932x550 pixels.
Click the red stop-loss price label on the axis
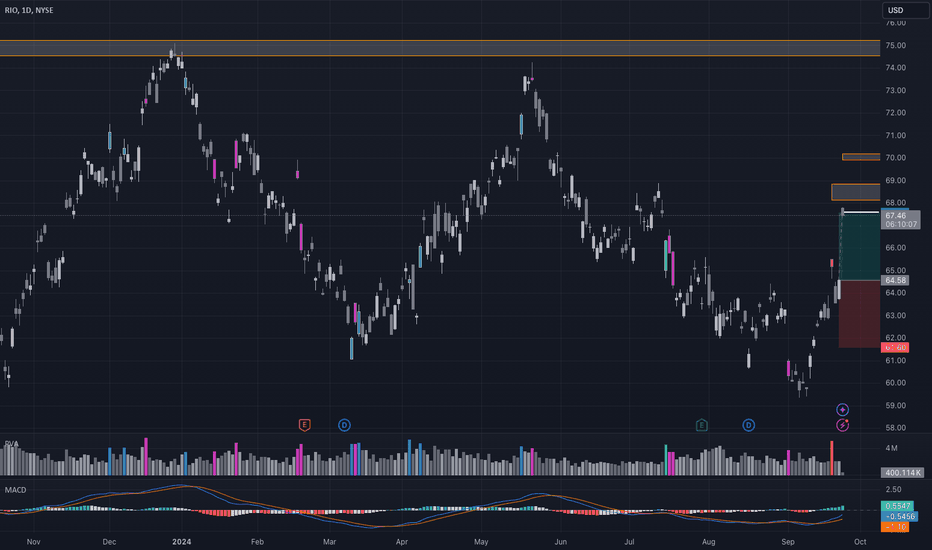click(x=895, y=347)
